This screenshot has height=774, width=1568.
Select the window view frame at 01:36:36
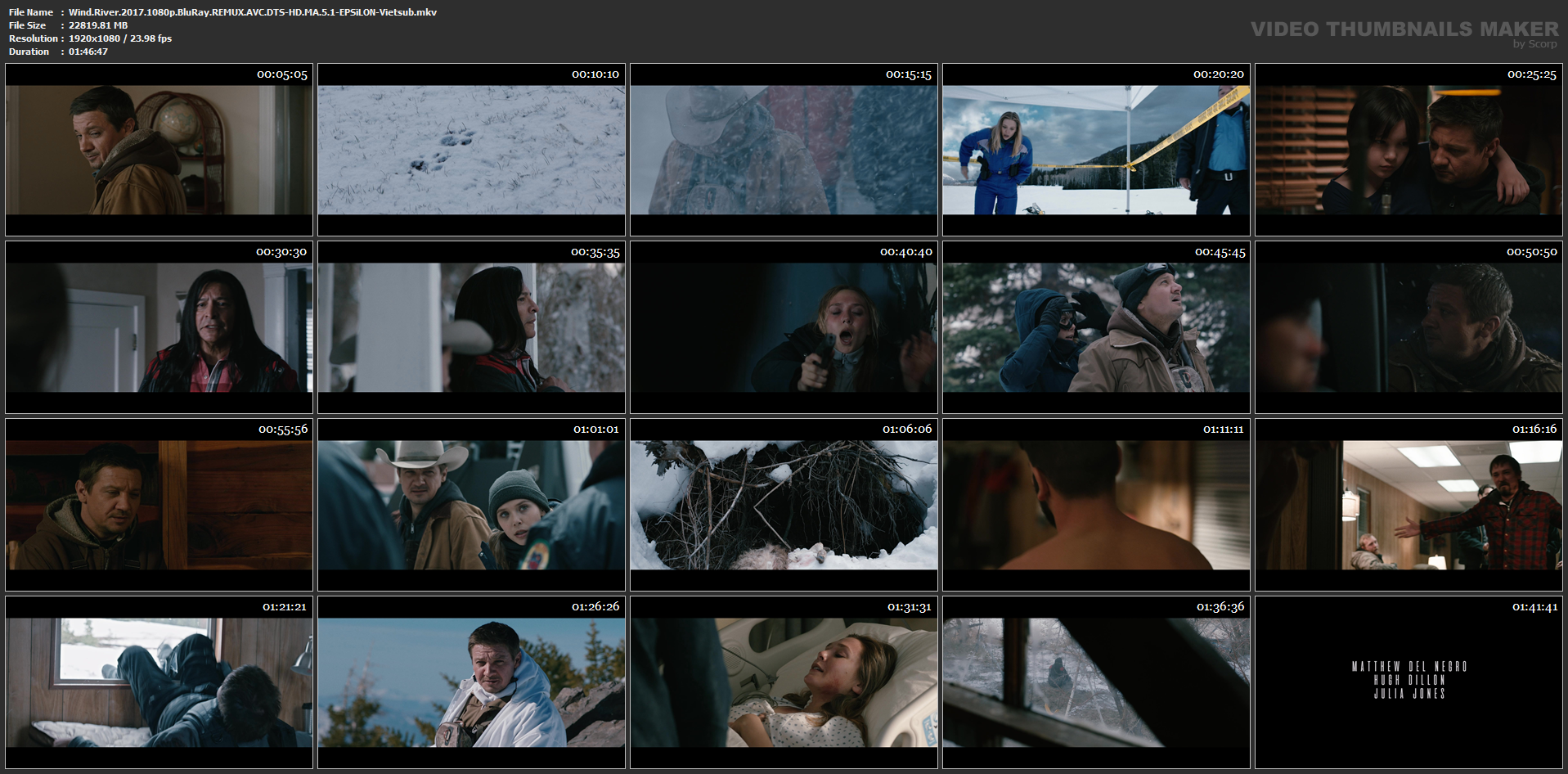(1096, 682)
